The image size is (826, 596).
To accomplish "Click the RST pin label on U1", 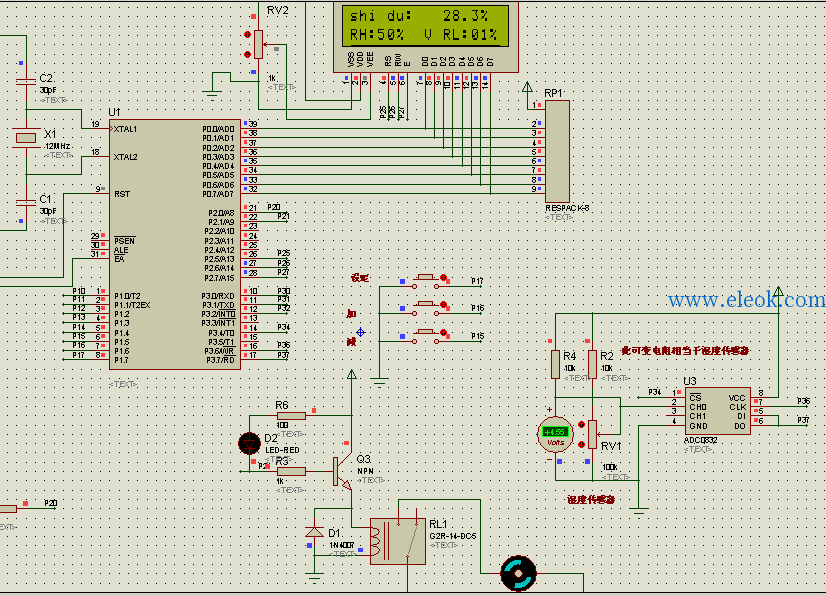I will pyautogui.click(x=122, y=194).
